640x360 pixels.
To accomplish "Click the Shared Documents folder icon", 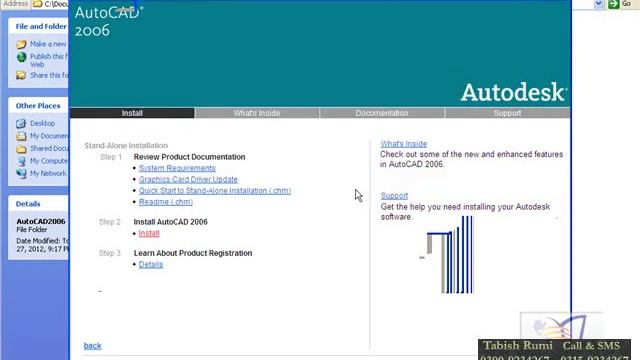I will coord(21,149).
